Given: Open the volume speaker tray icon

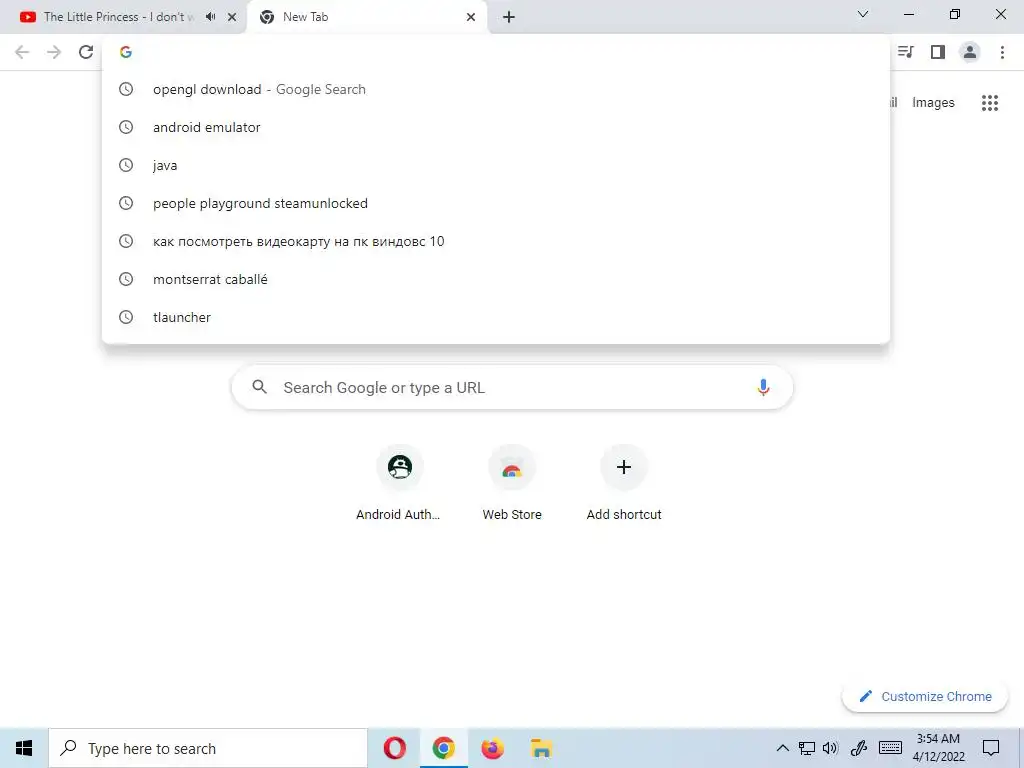Looking at the screenshot, I should (x=830, y=748).
